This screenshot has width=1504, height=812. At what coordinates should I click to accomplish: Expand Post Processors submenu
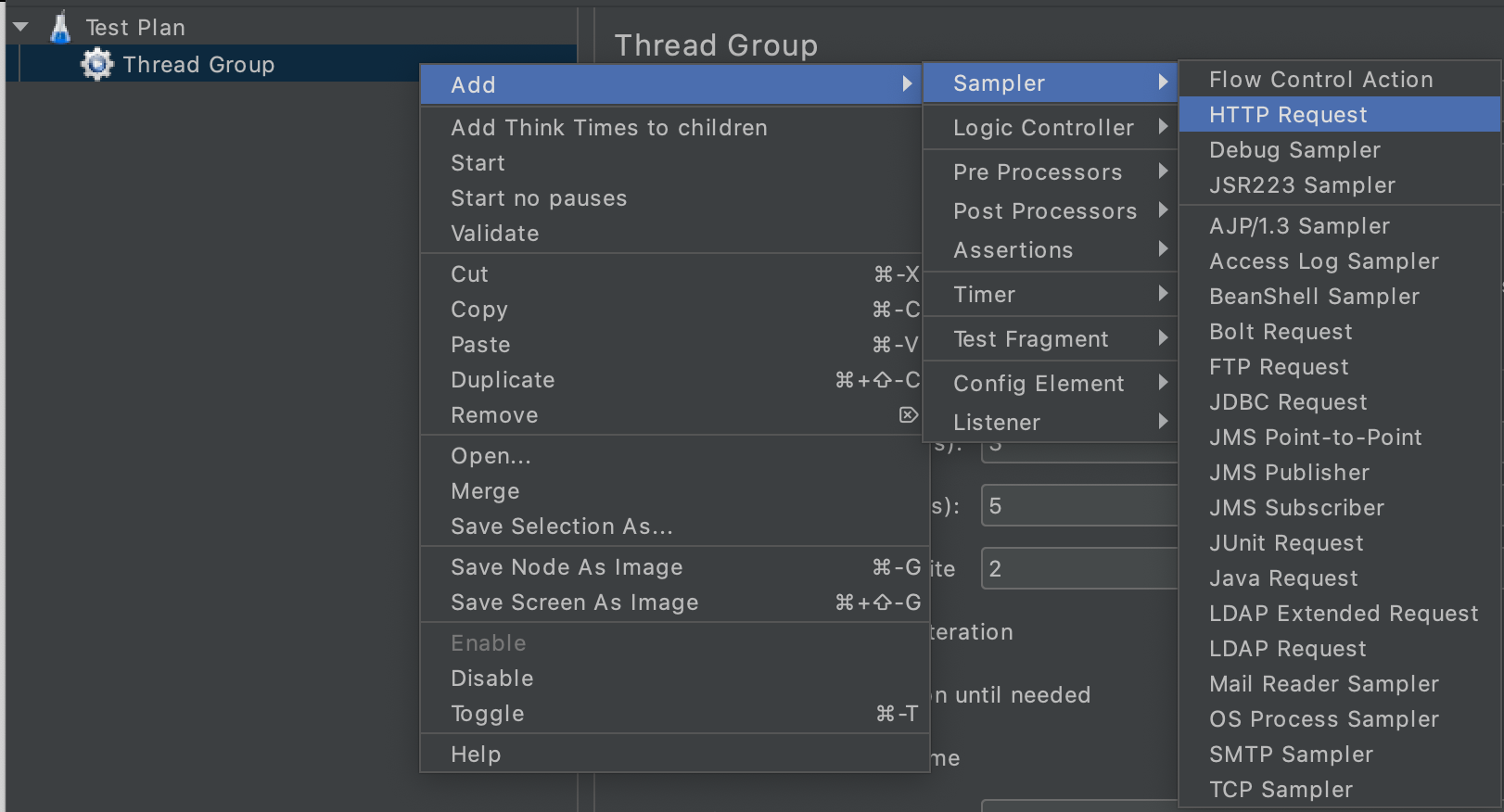tap(1051, 210)
